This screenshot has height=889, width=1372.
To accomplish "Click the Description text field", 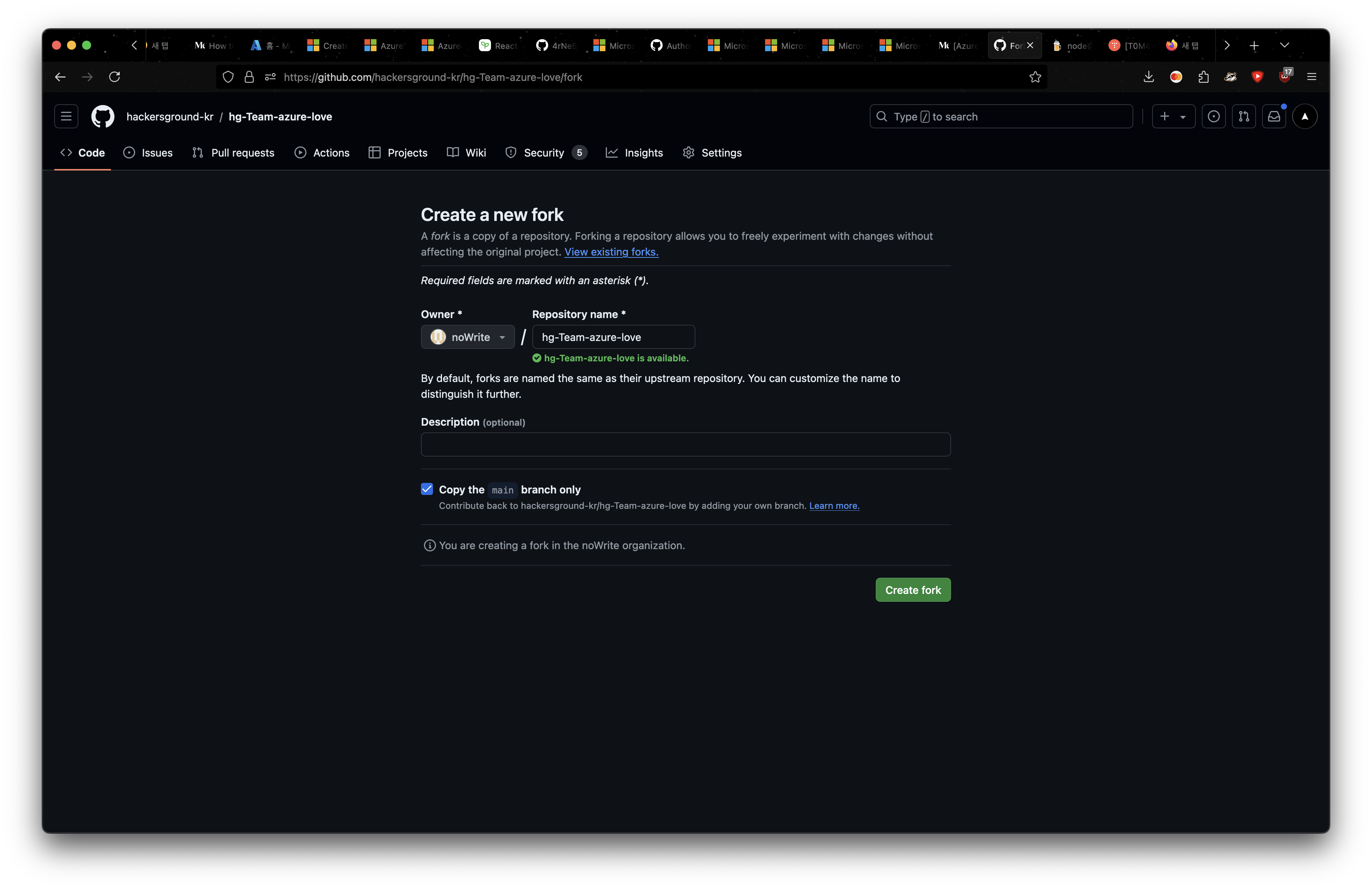I will [685, 445].
